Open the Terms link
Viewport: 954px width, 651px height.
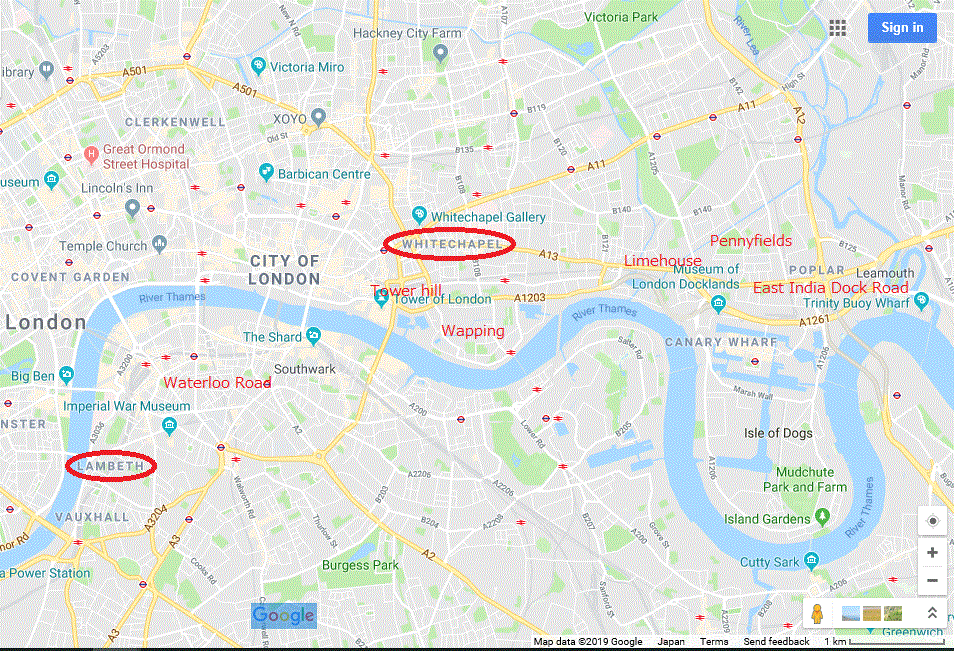(x=714, y=641)
